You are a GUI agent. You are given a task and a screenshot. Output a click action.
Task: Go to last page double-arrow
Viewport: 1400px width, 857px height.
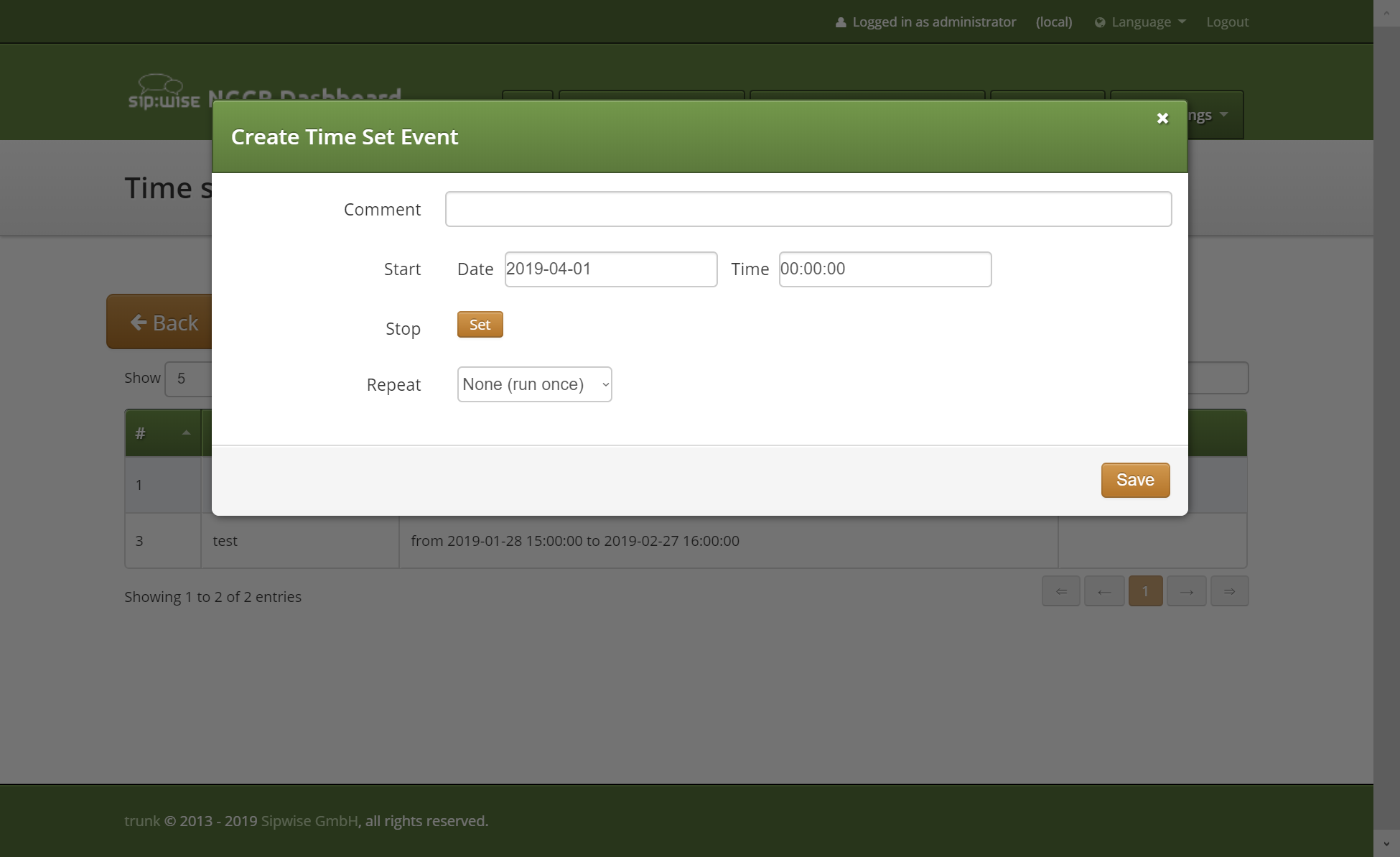click(1229, 591)
